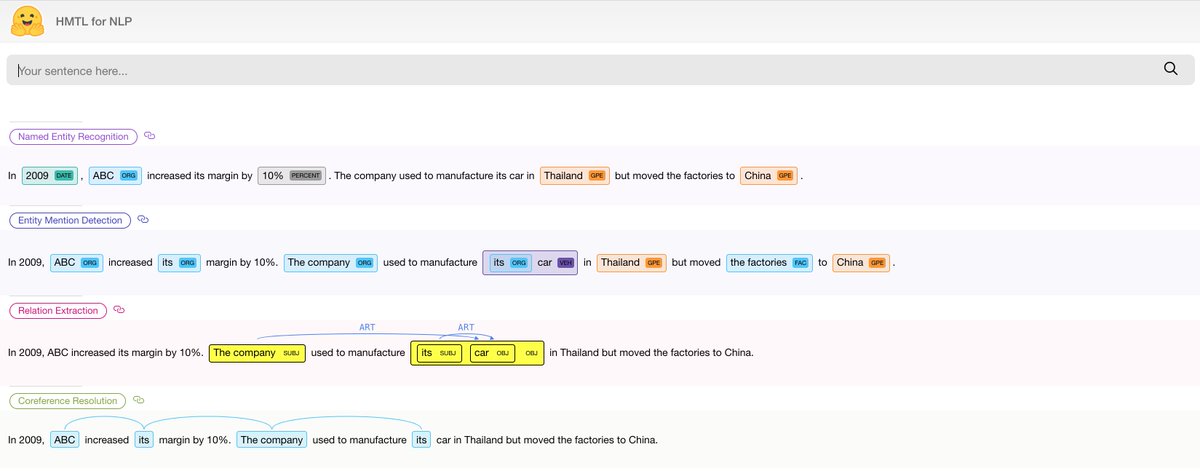
Task: Copy link icon beside Coreference Resolution
Action: click(x=138, y=401)
